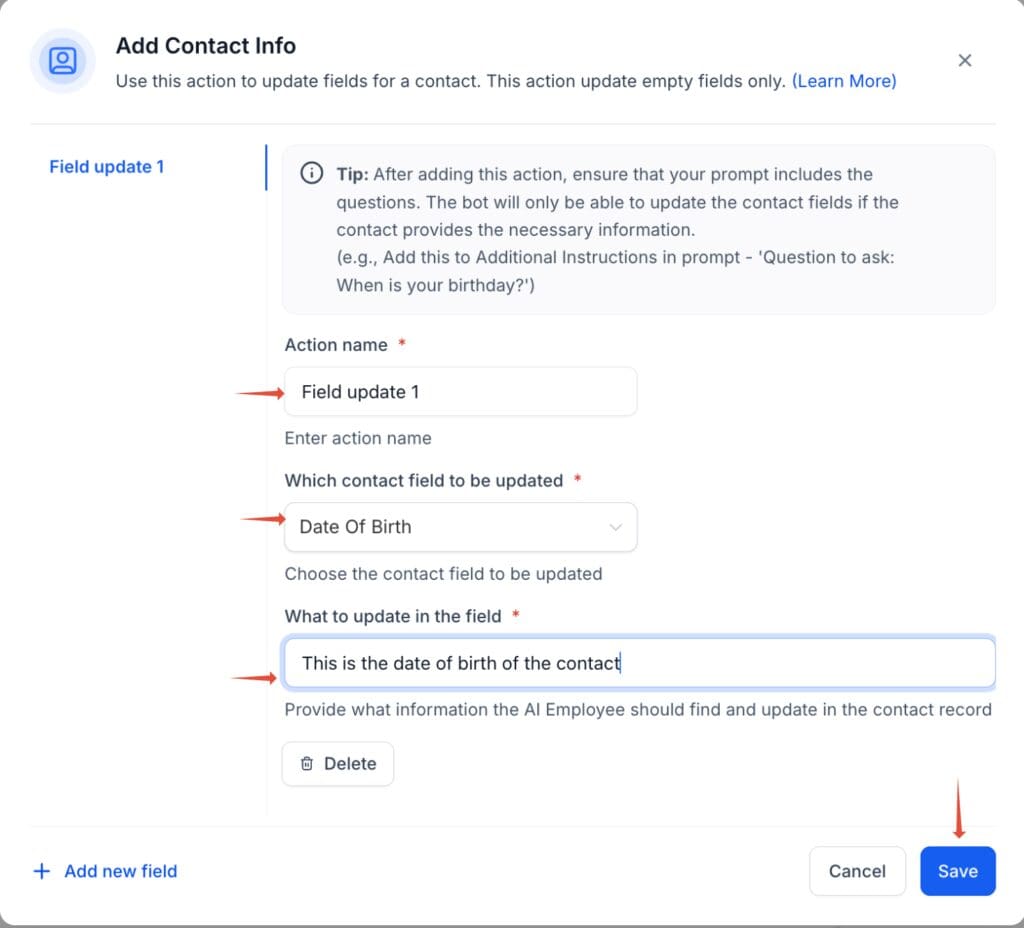Open the Learn More link
This screenshot has width=1024, height=928.
point(843,81)
